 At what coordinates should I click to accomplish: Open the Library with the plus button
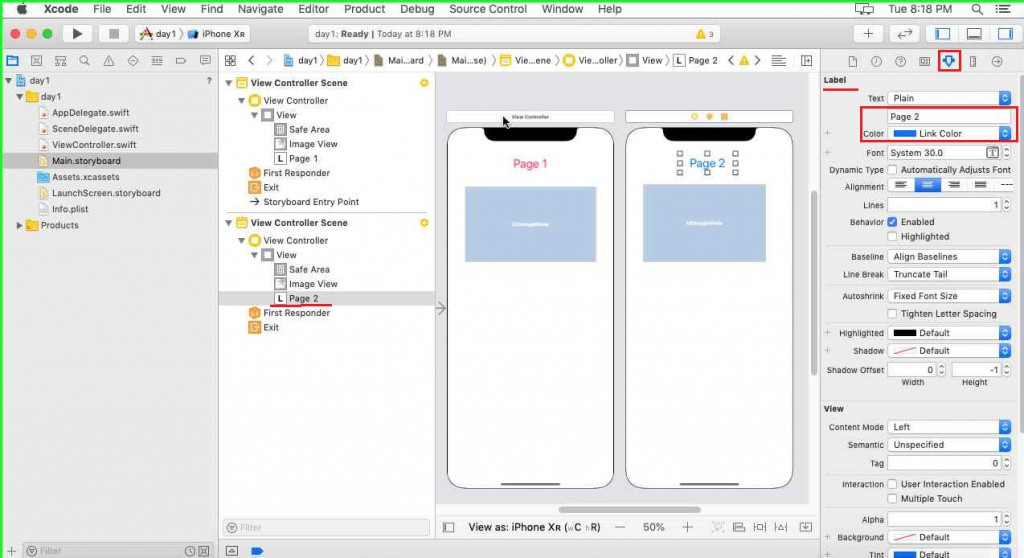(868, 33)
